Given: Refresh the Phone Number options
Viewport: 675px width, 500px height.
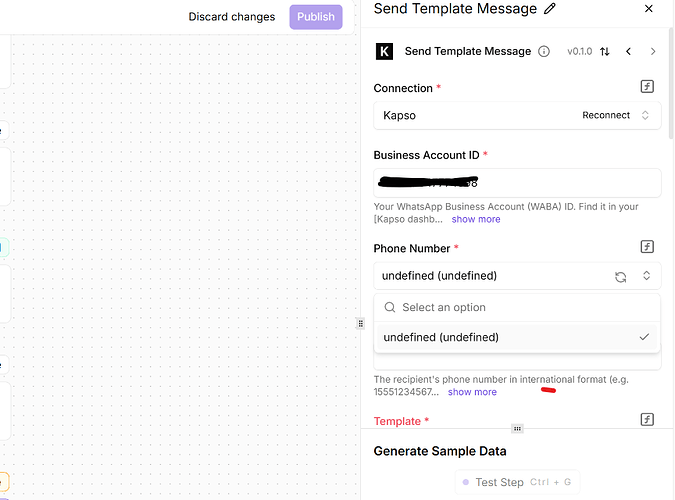Looking at the screenshot, I should click(x=620, y=277).
